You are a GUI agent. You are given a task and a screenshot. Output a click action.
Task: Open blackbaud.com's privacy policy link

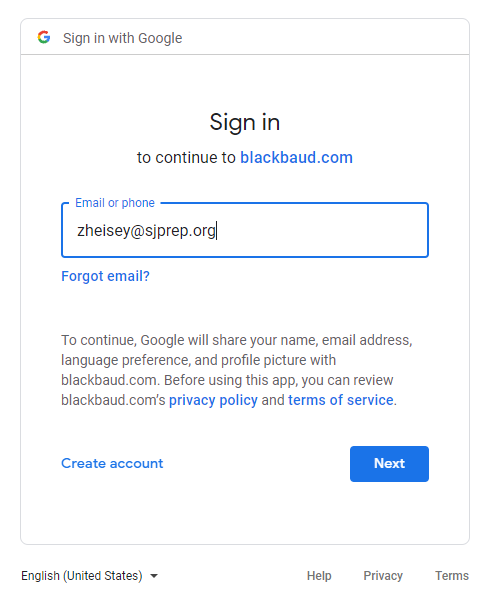[213, 400]
